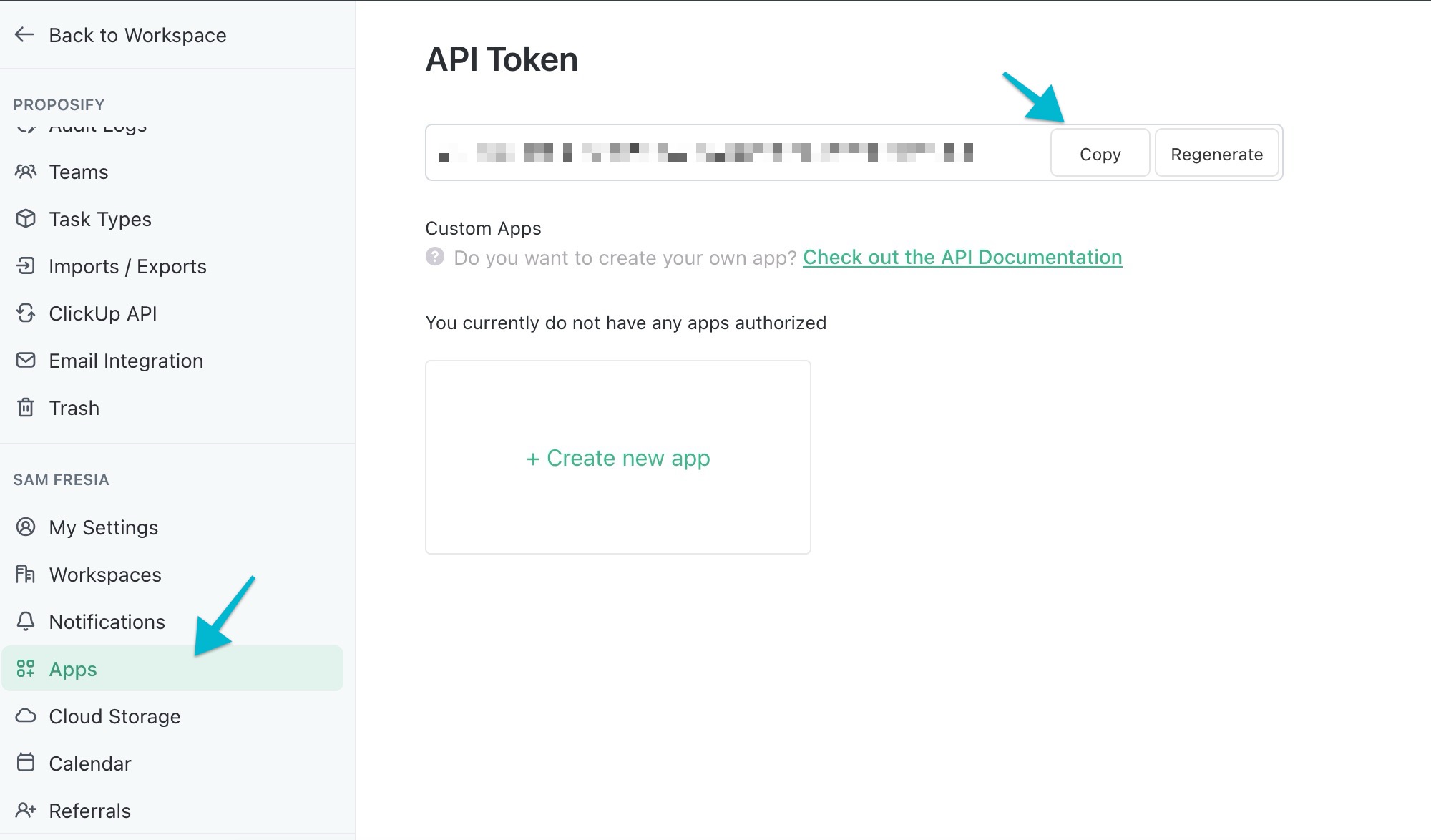Open Email Integration settings

click(x=126, y=361)
